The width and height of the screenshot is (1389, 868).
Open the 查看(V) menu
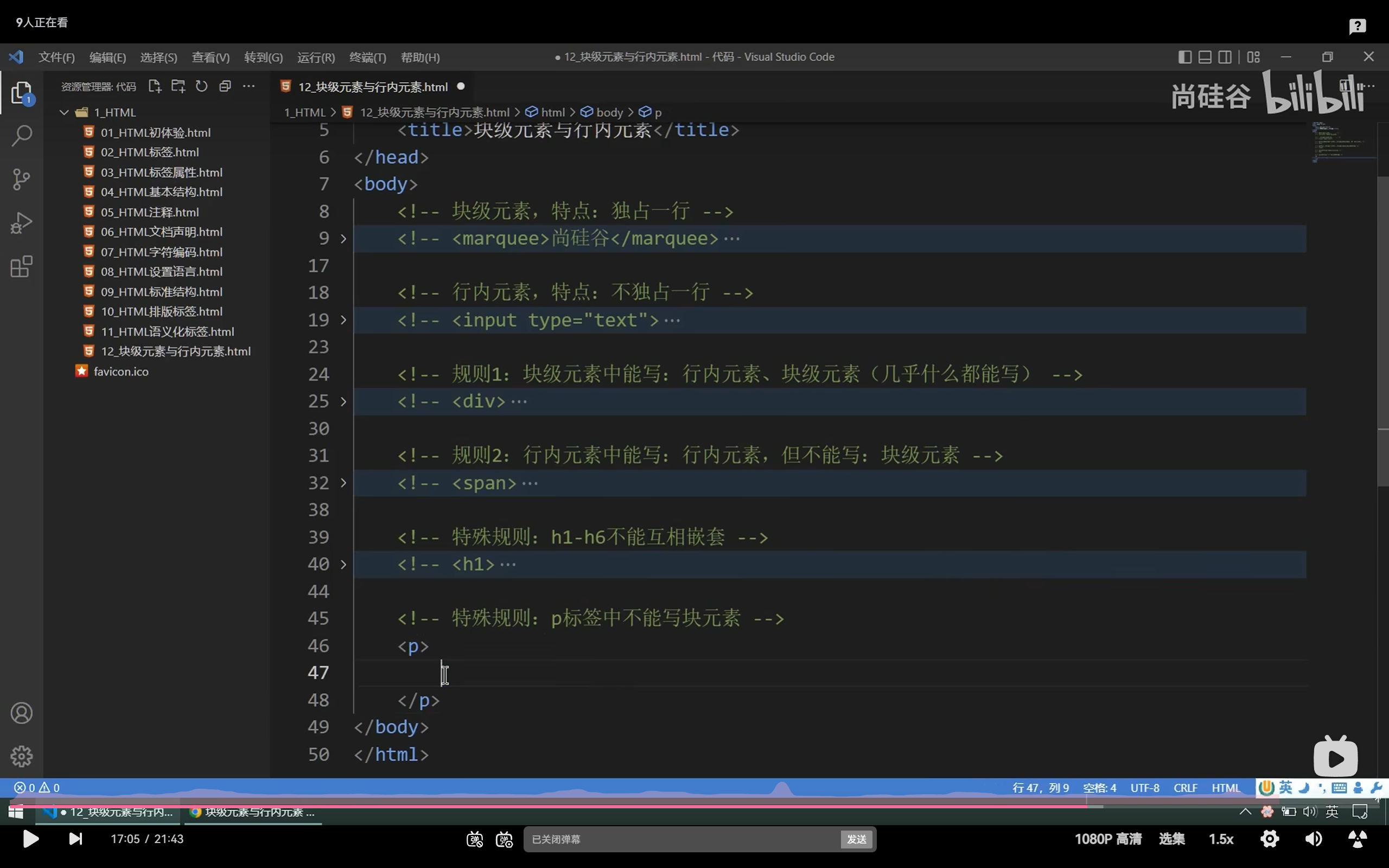tap(211, 58)
